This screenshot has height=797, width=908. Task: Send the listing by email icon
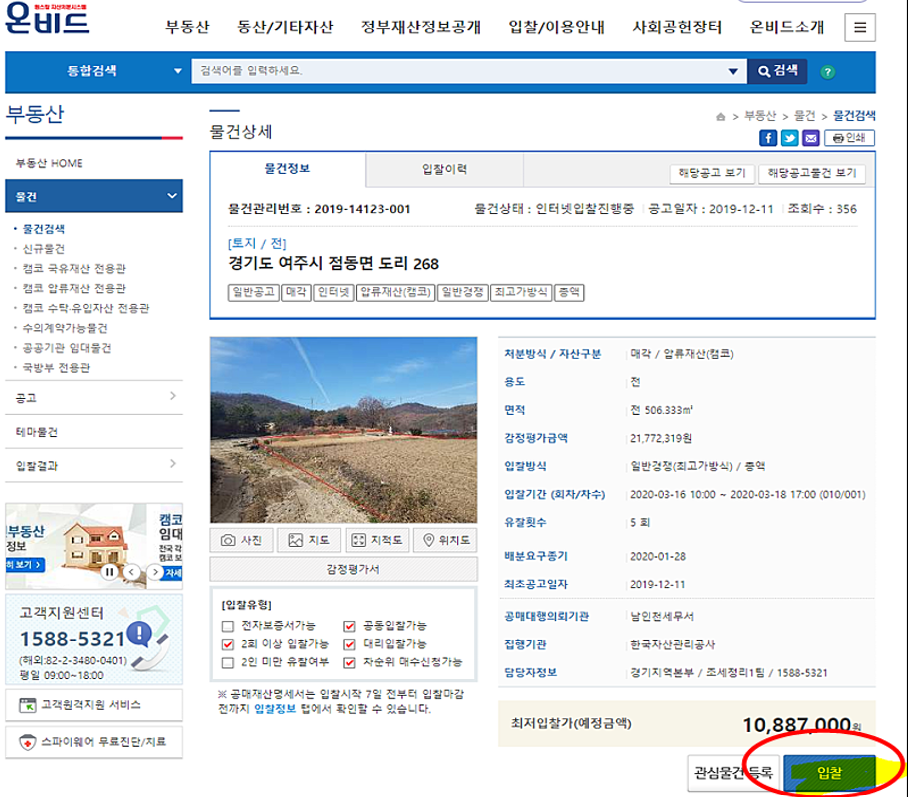click(x=813, y=138)
